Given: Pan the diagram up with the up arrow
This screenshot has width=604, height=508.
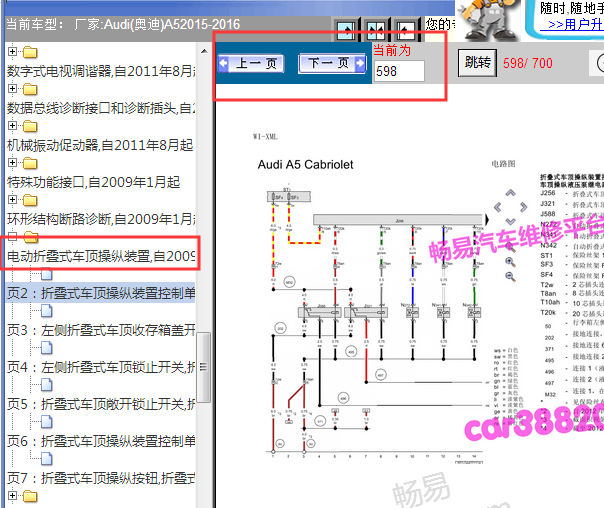Looking at the screenshot, I should pos(510,193).
